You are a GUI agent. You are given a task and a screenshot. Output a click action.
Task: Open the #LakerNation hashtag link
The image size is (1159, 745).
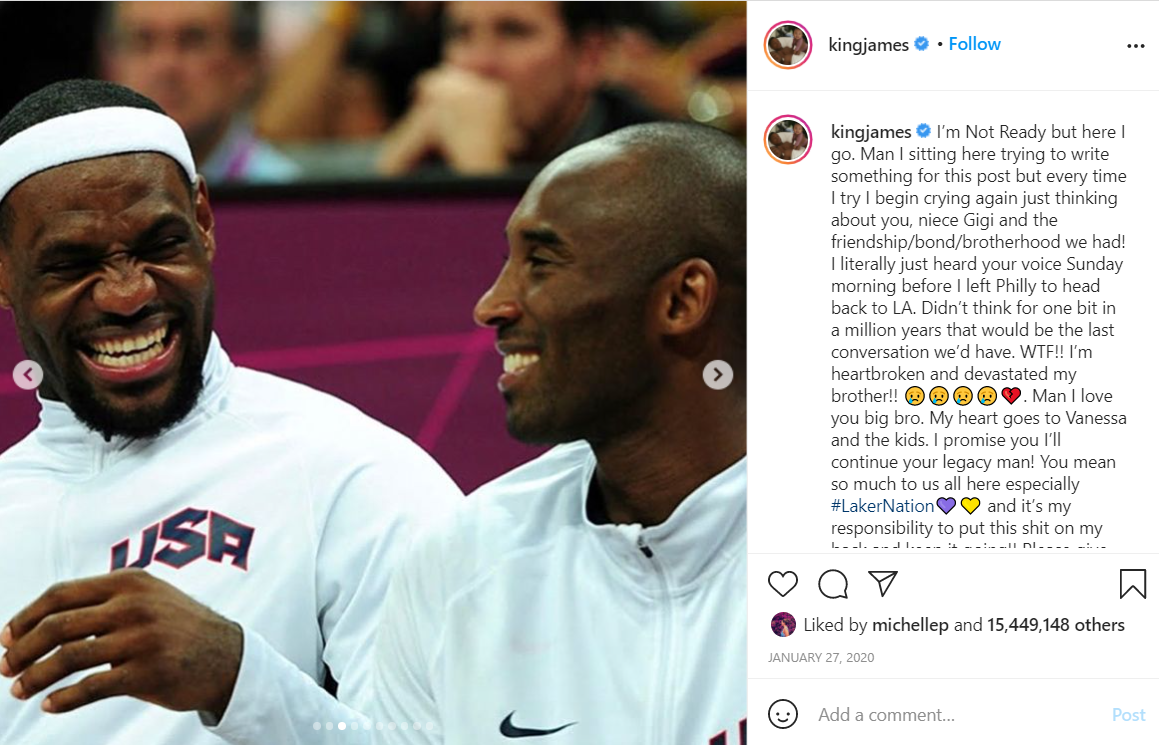[882, 506]
